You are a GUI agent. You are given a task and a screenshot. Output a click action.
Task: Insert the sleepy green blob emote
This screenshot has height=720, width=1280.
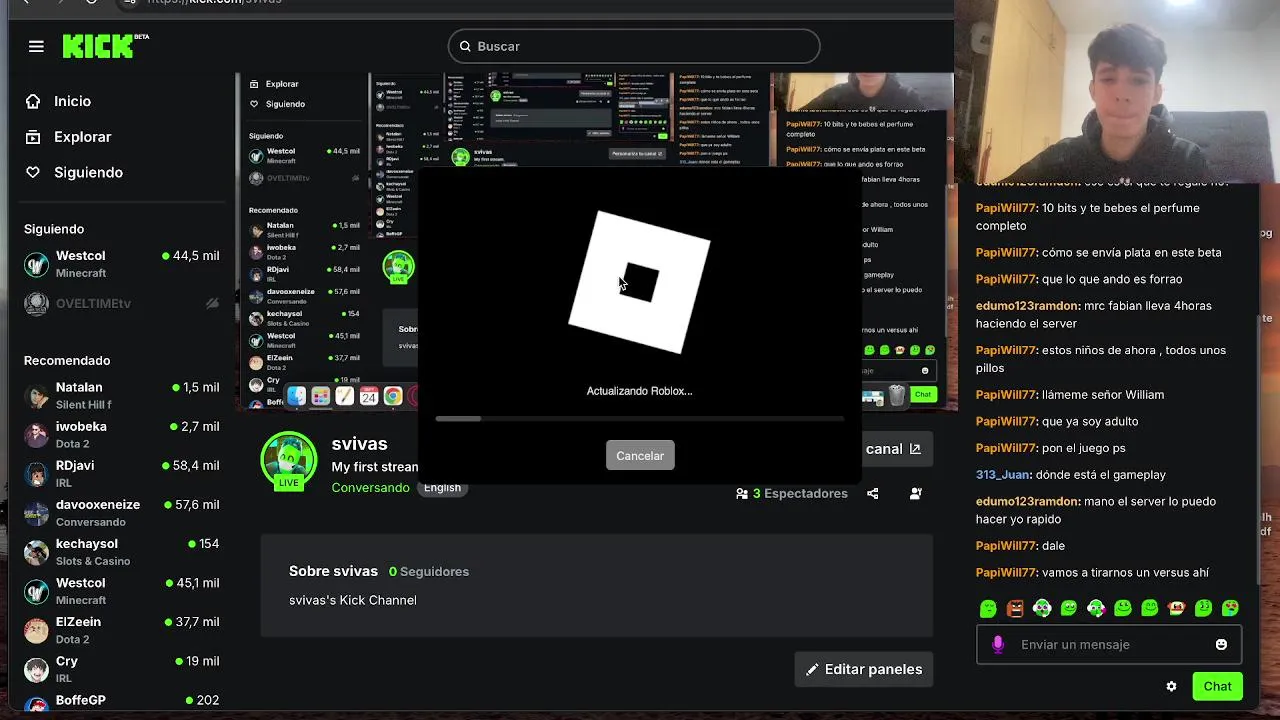(988, 608)
